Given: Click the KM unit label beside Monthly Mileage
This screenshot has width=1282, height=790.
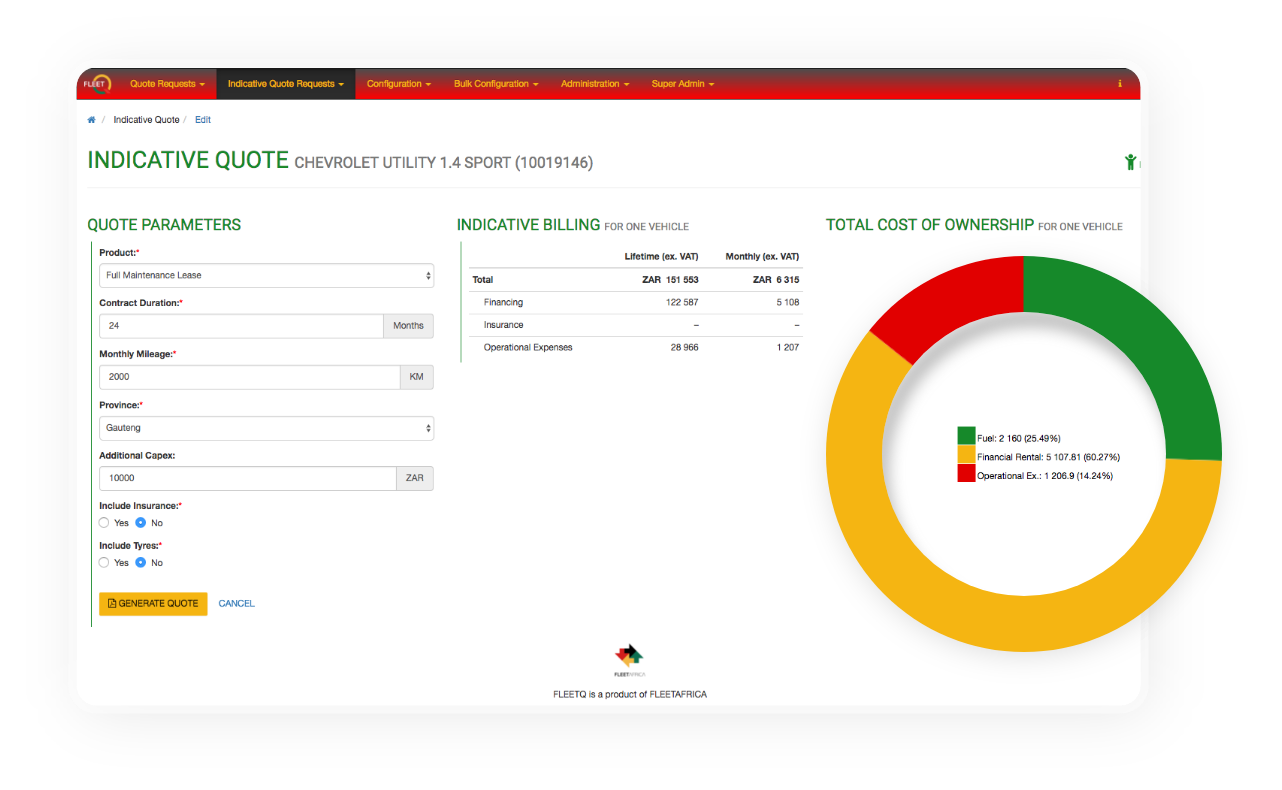Looking at the screenshot, I should click(416, 376).
